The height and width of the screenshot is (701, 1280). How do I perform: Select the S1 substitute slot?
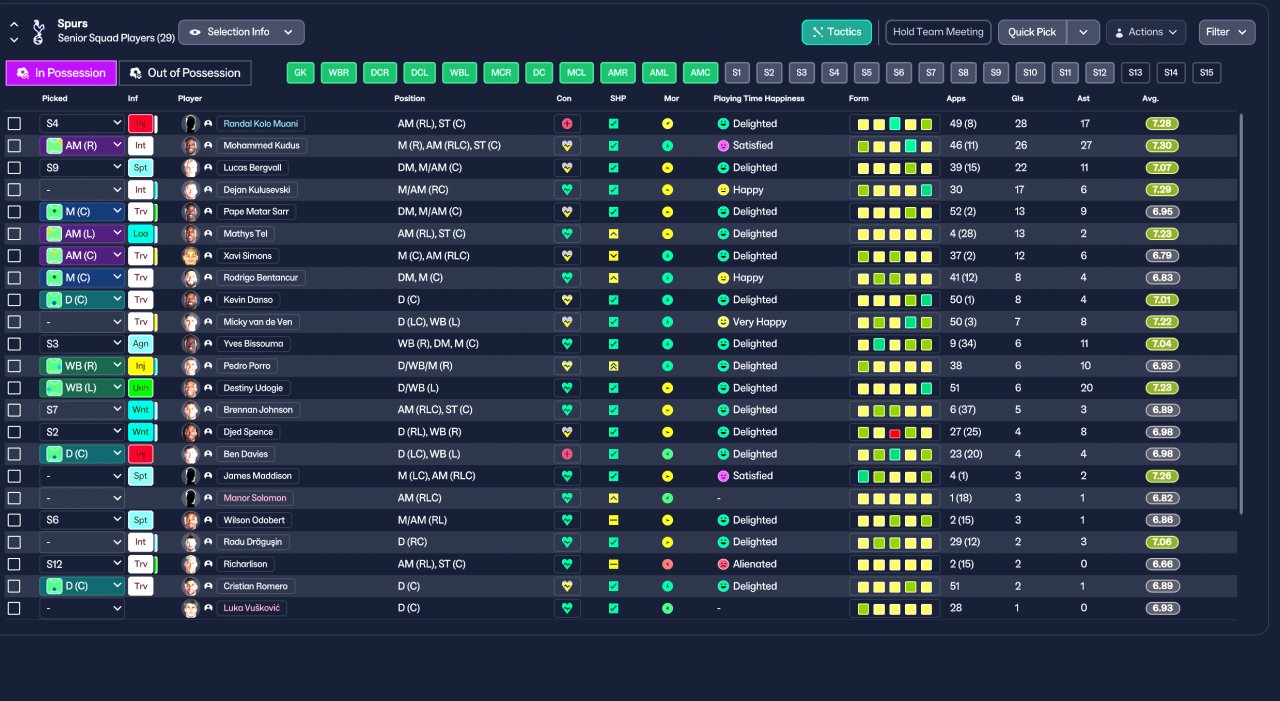[x=737, y=73]
